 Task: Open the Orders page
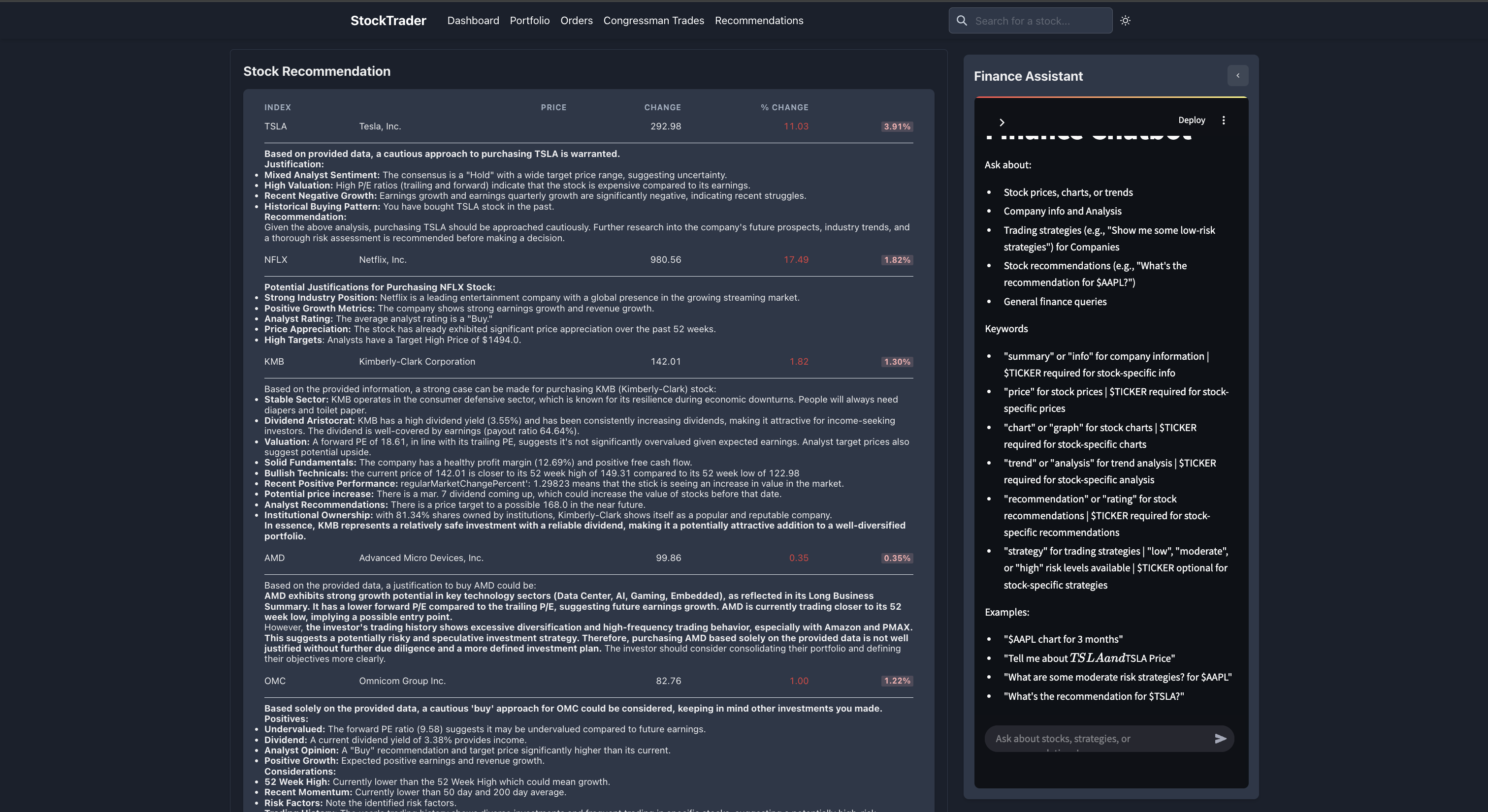pos(576,21)
